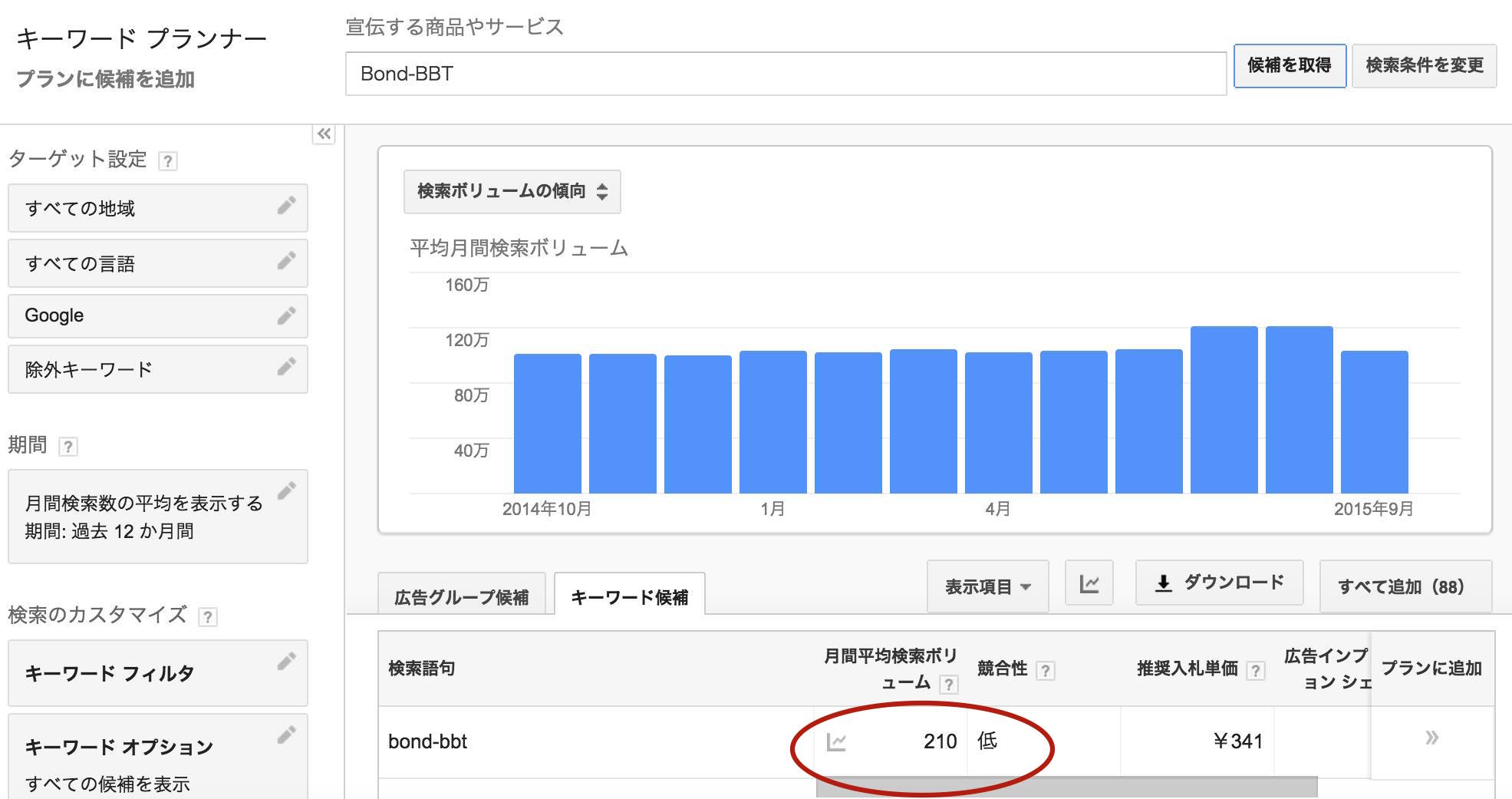Edit キーワード オプション pencil icon
Viewport: 1512px width, 799px height.
286,735
